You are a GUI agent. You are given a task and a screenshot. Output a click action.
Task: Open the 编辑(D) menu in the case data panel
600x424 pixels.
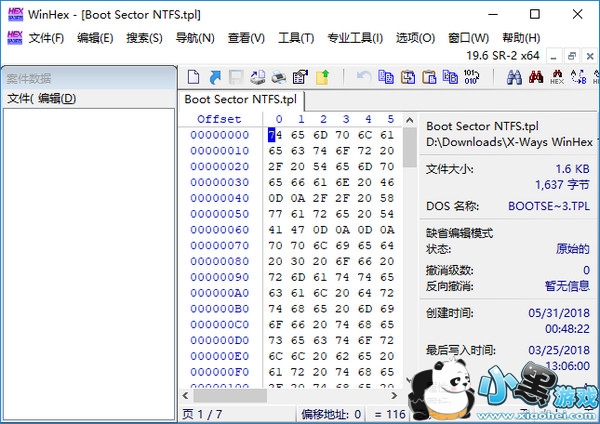pos(57,99)
